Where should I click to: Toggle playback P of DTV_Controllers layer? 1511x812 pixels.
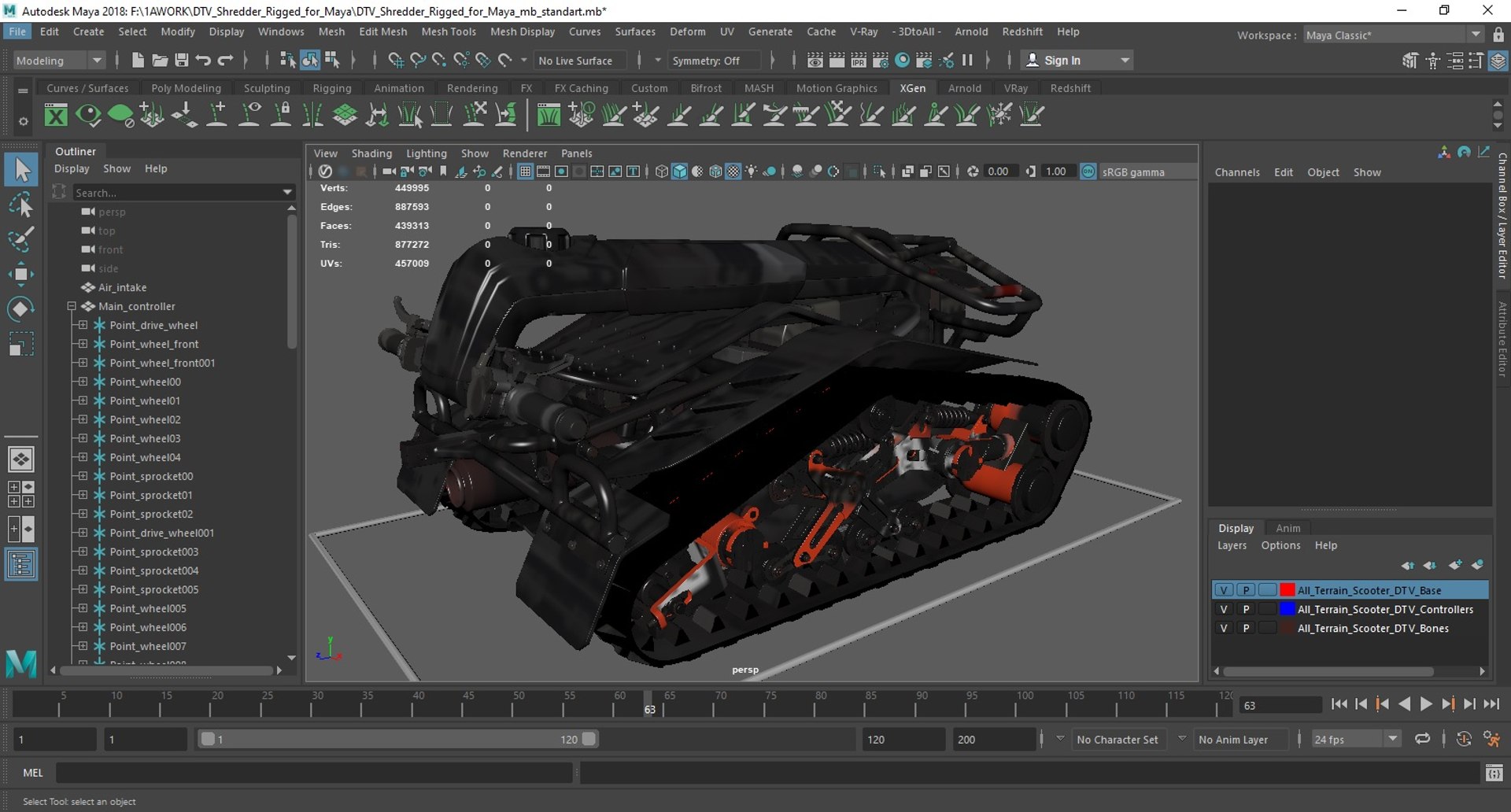(x=1246, y=609)
